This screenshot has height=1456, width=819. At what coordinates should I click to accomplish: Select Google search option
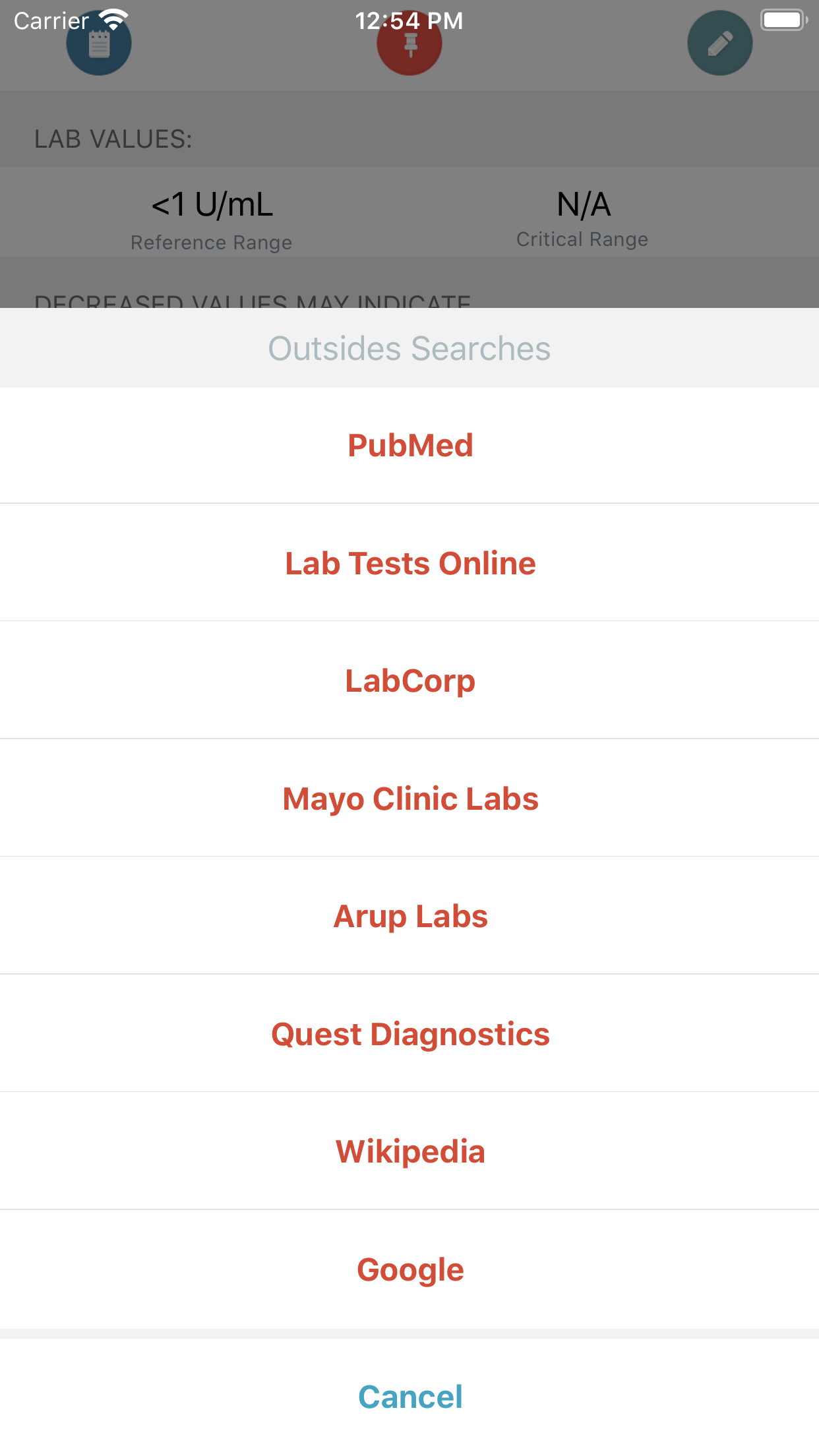(409, 1269)
